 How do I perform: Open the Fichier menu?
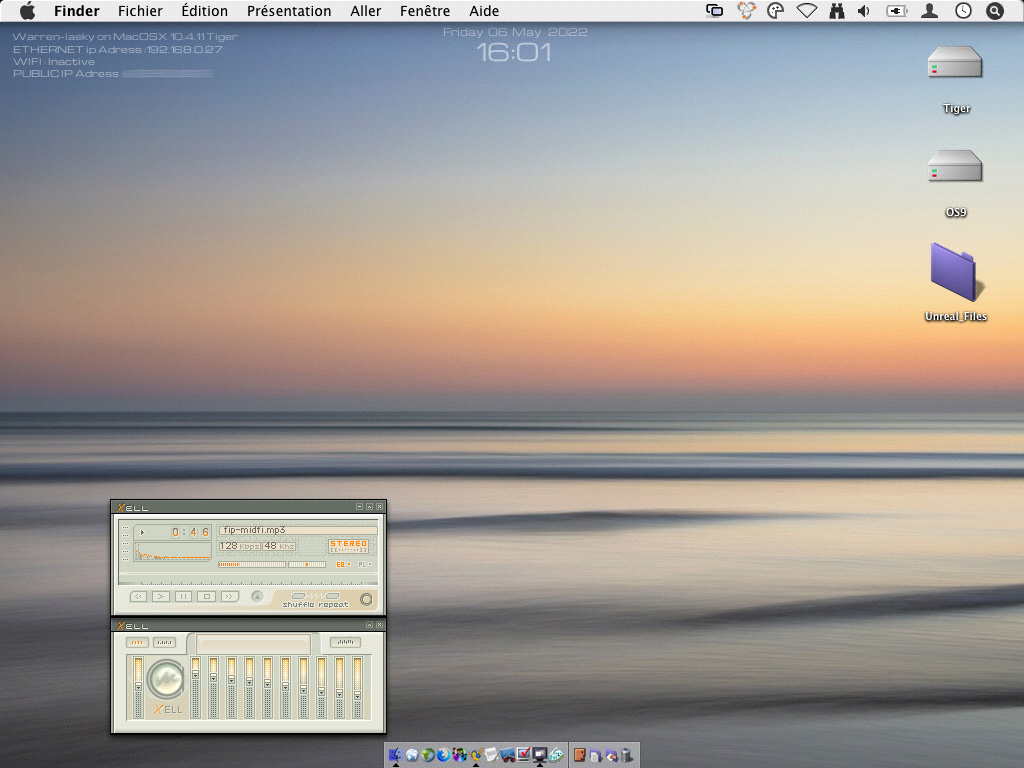140,11
